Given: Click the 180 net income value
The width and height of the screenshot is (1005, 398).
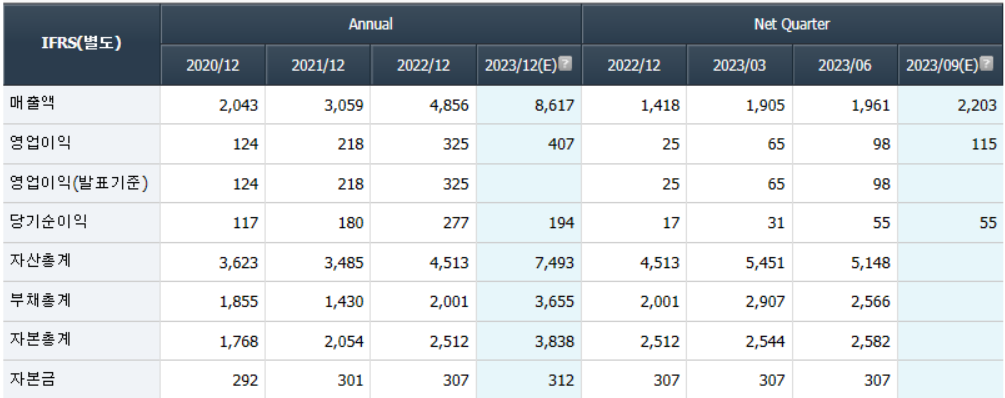Looking at the screenshot, I should point(351,223).
